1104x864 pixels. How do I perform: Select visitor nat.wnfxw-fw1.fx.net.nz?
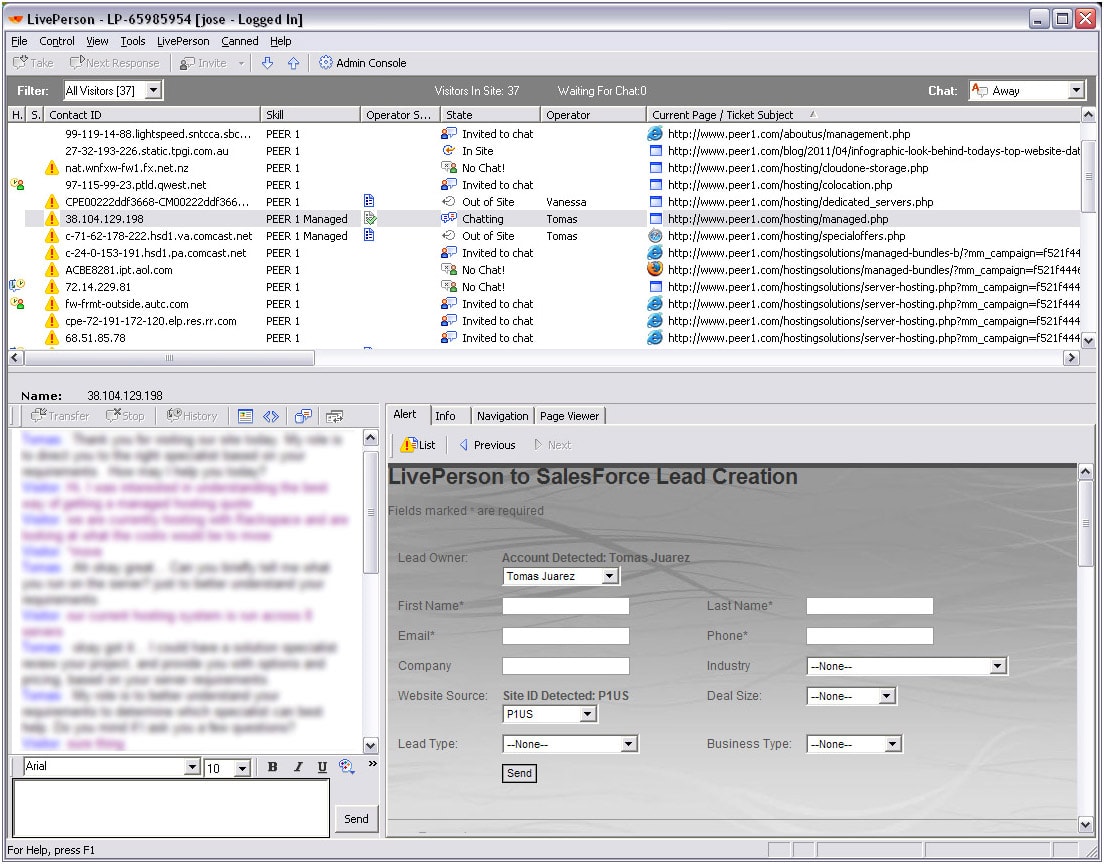coord(127,168)
